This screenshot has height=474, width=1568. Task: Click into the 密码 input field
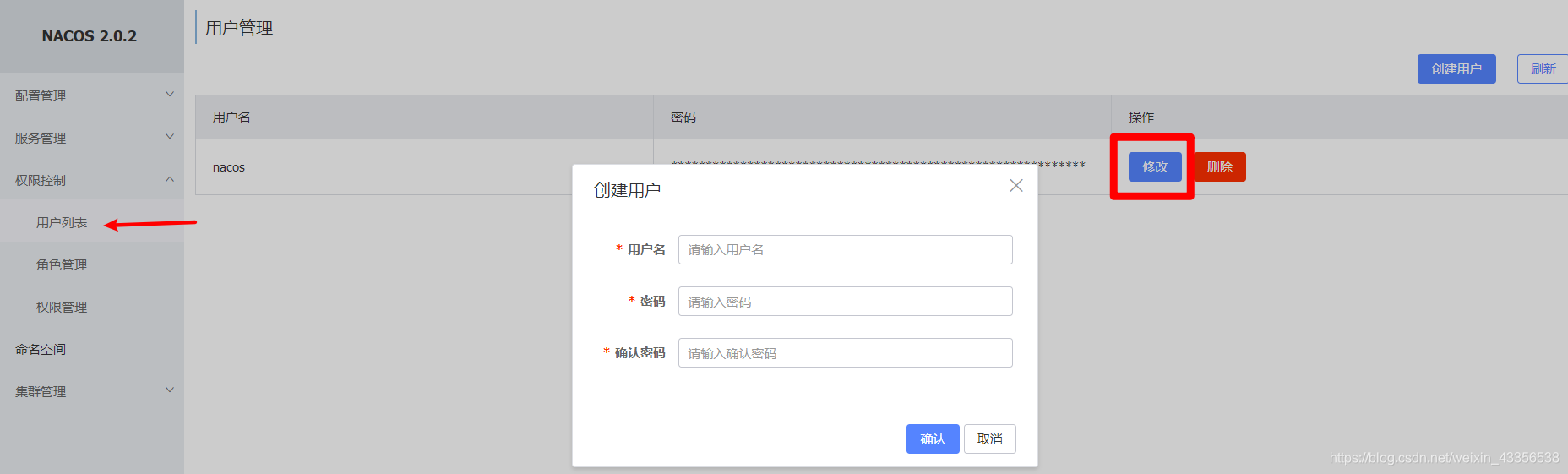845,302
